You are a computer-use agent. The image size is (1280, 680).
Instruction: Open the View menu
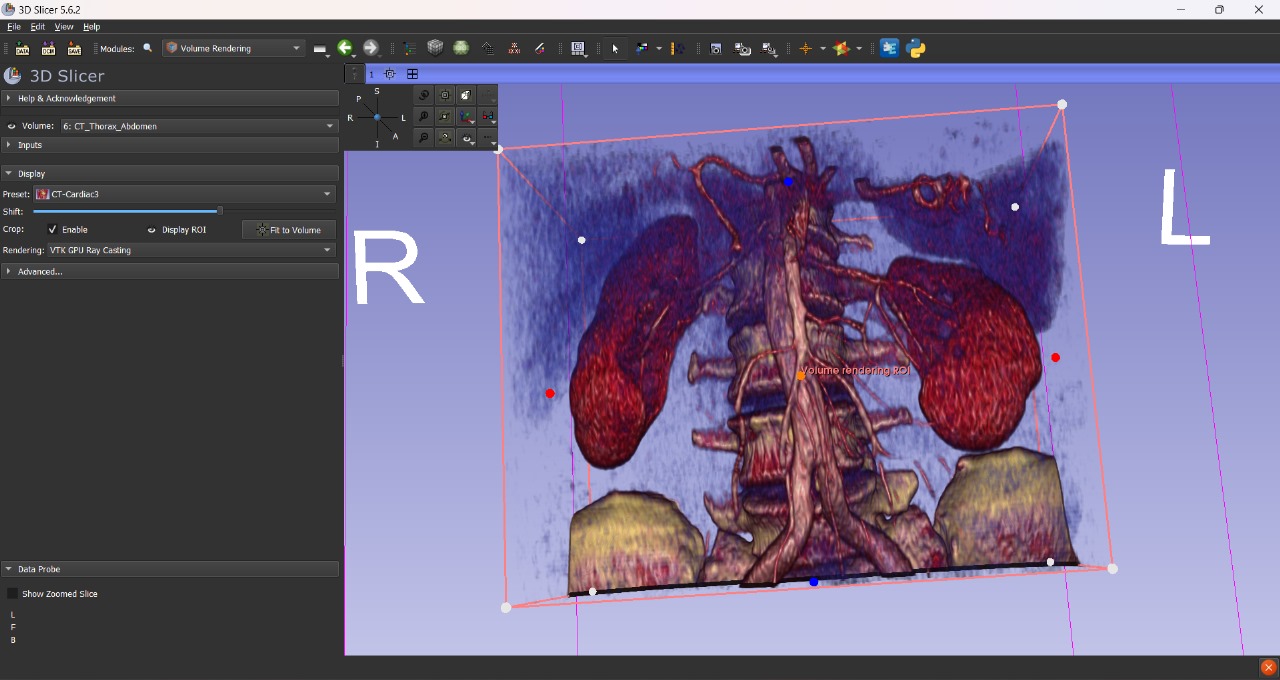(x=64, y=27)
